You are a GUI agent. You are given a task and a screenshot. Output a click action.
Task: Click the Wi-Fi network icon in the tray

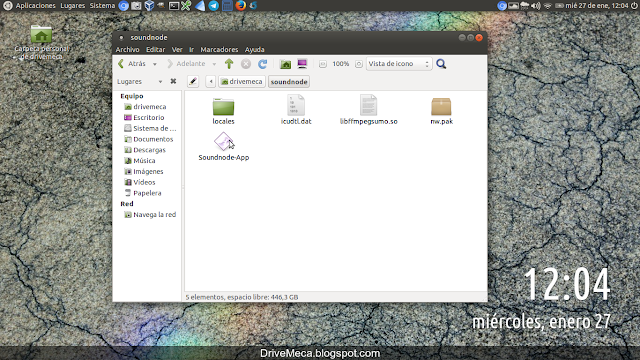[548, 6]
